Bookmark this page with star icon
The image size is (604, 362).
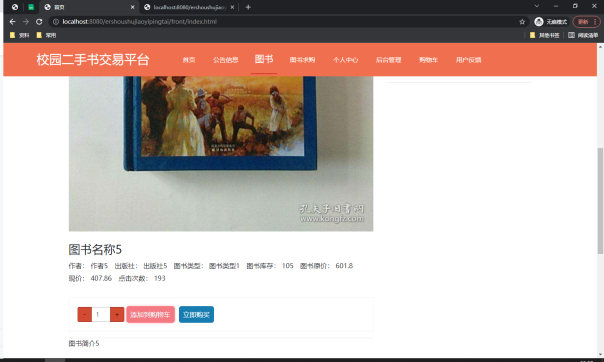522,22
